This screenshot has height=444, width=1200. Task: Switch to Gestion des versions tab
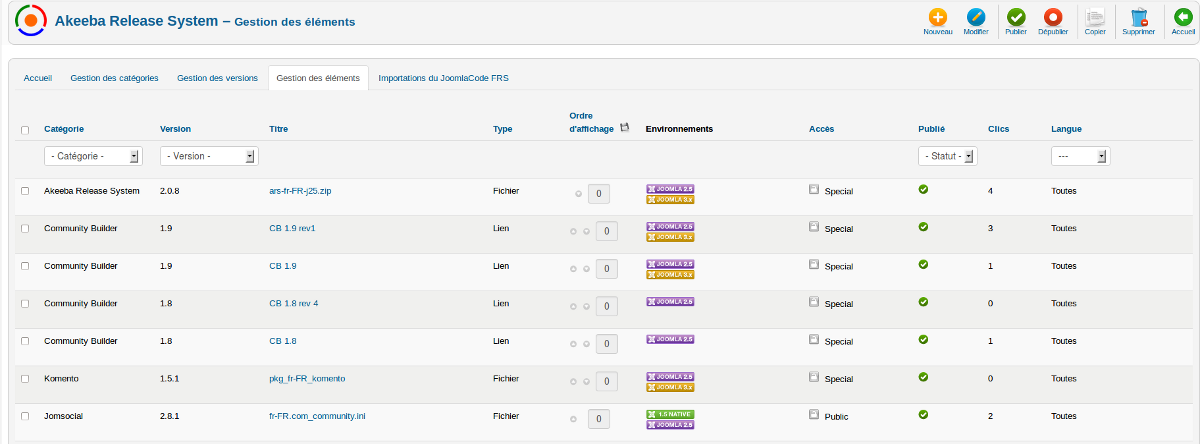217,78
